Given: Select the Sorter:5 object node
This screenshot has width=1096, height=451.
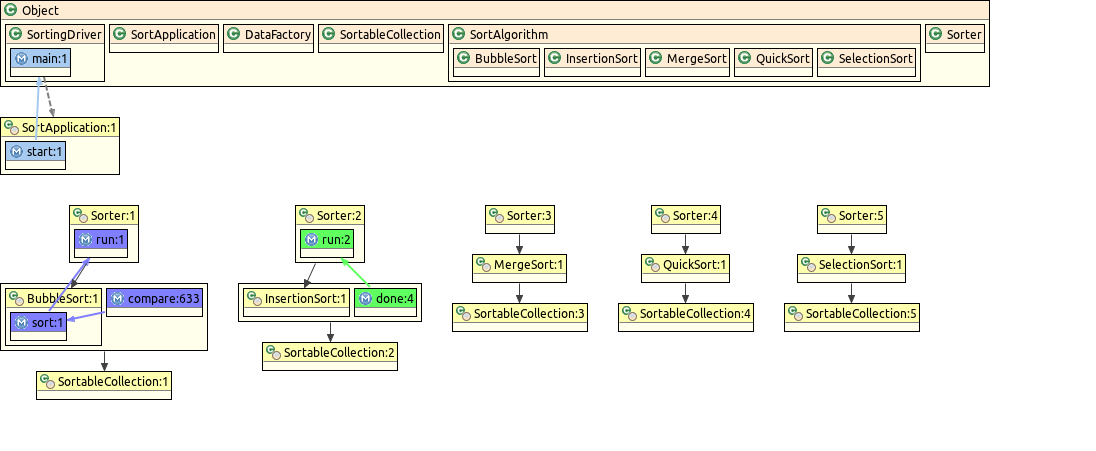Looking at the screenshot, I should [851, 215].
